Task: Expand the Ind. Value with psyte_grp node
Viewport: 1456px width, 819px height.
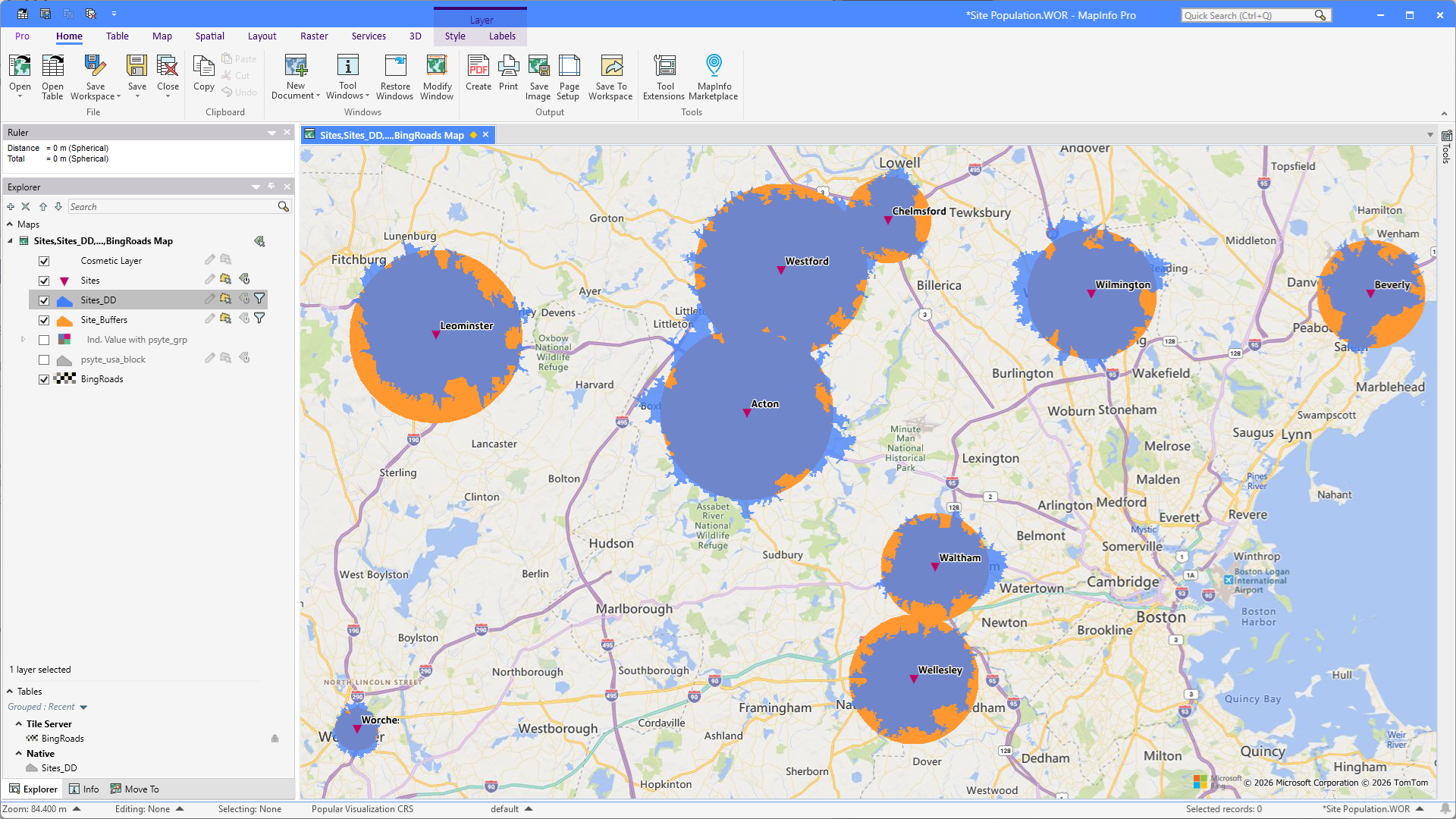Action: [23, 340]
